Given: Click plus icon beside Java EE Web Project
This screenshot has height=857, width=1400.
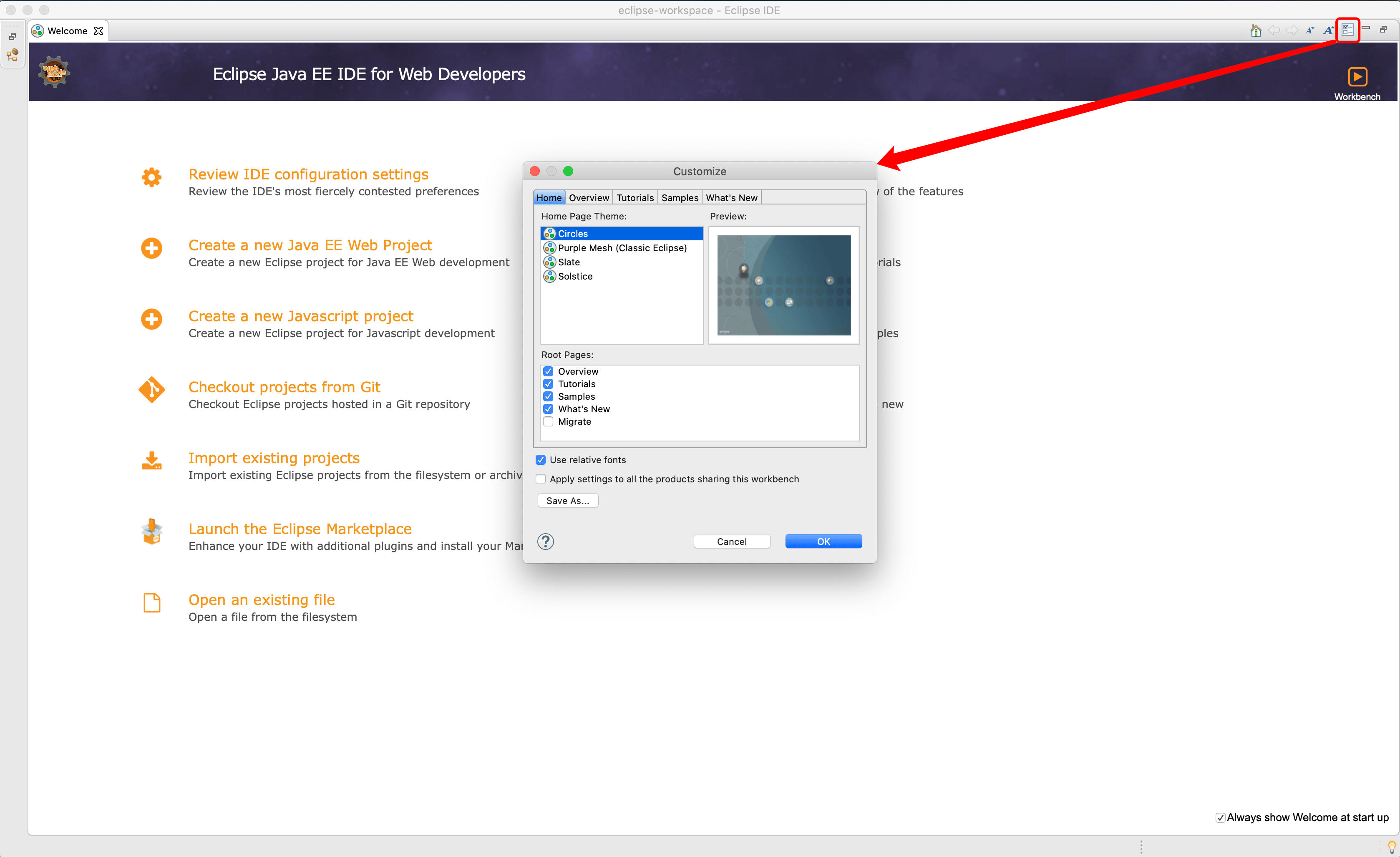Looking at the screenshot, I should tap(151, 248).
